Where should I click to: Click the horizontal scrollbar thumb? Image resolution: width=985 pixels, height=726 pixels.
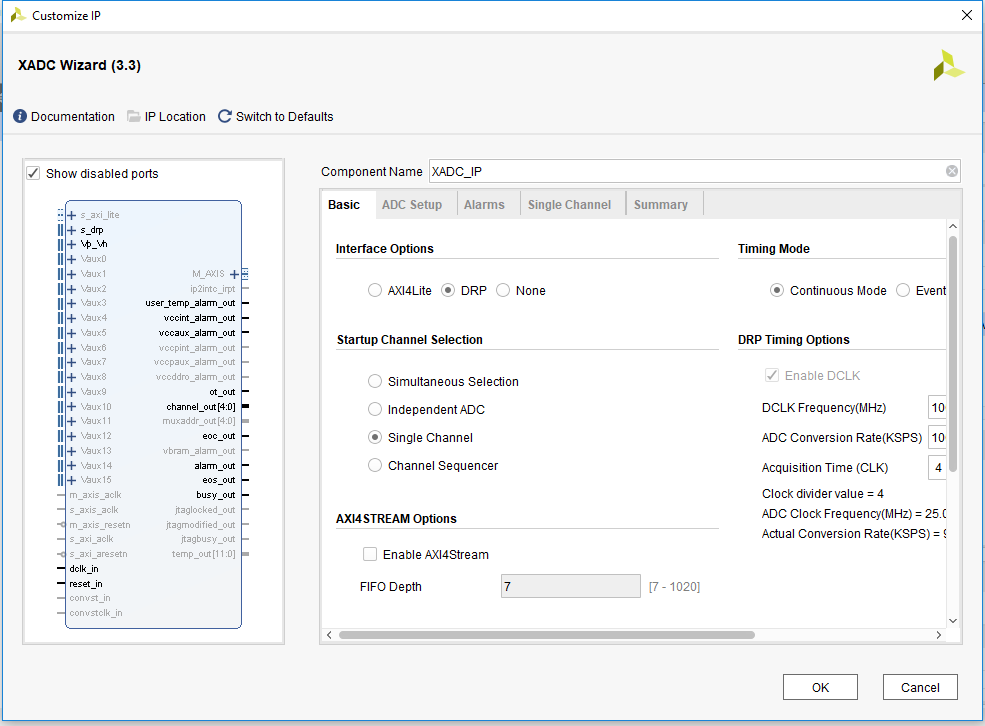547,635
